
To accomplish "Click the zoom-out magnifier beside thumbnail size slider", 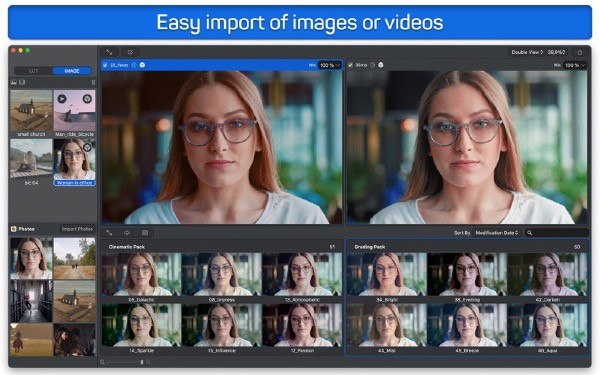I will pos(103,362).
